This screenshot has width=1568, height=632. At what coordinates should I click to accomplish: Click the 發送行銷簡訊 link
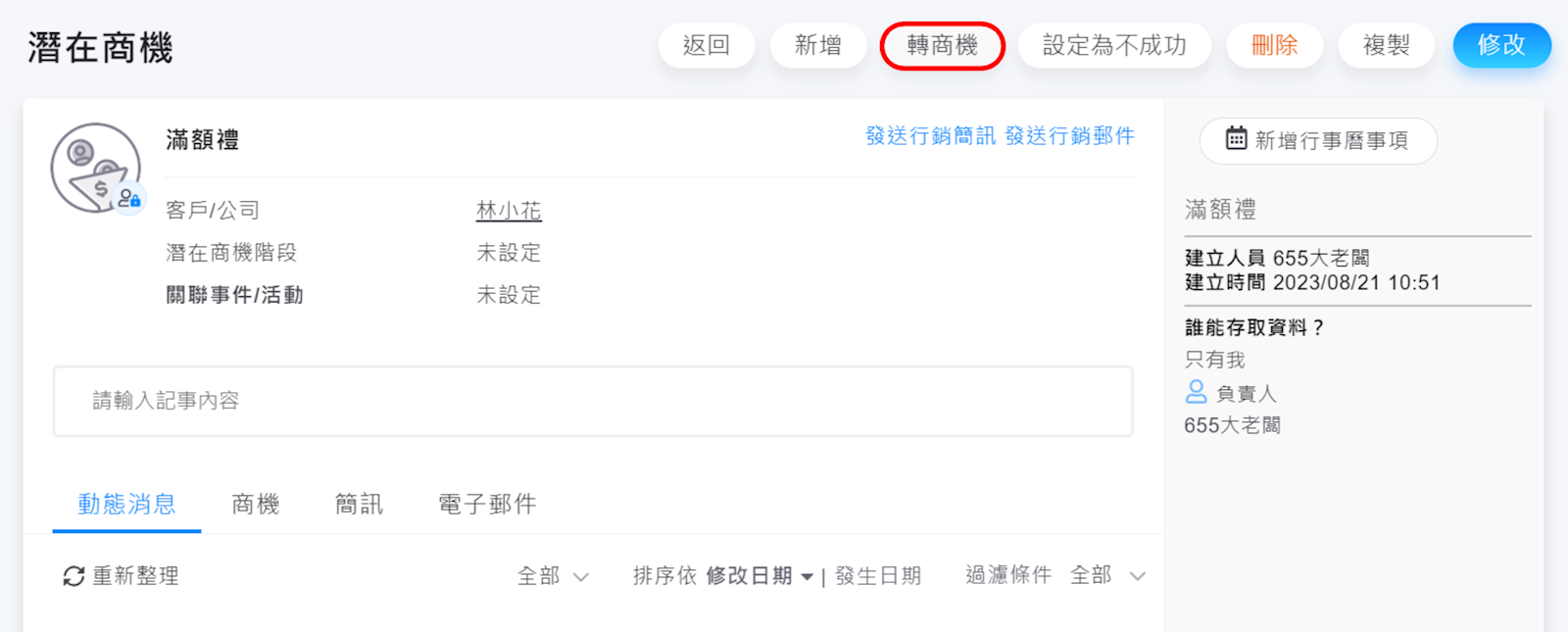(930, 136)
